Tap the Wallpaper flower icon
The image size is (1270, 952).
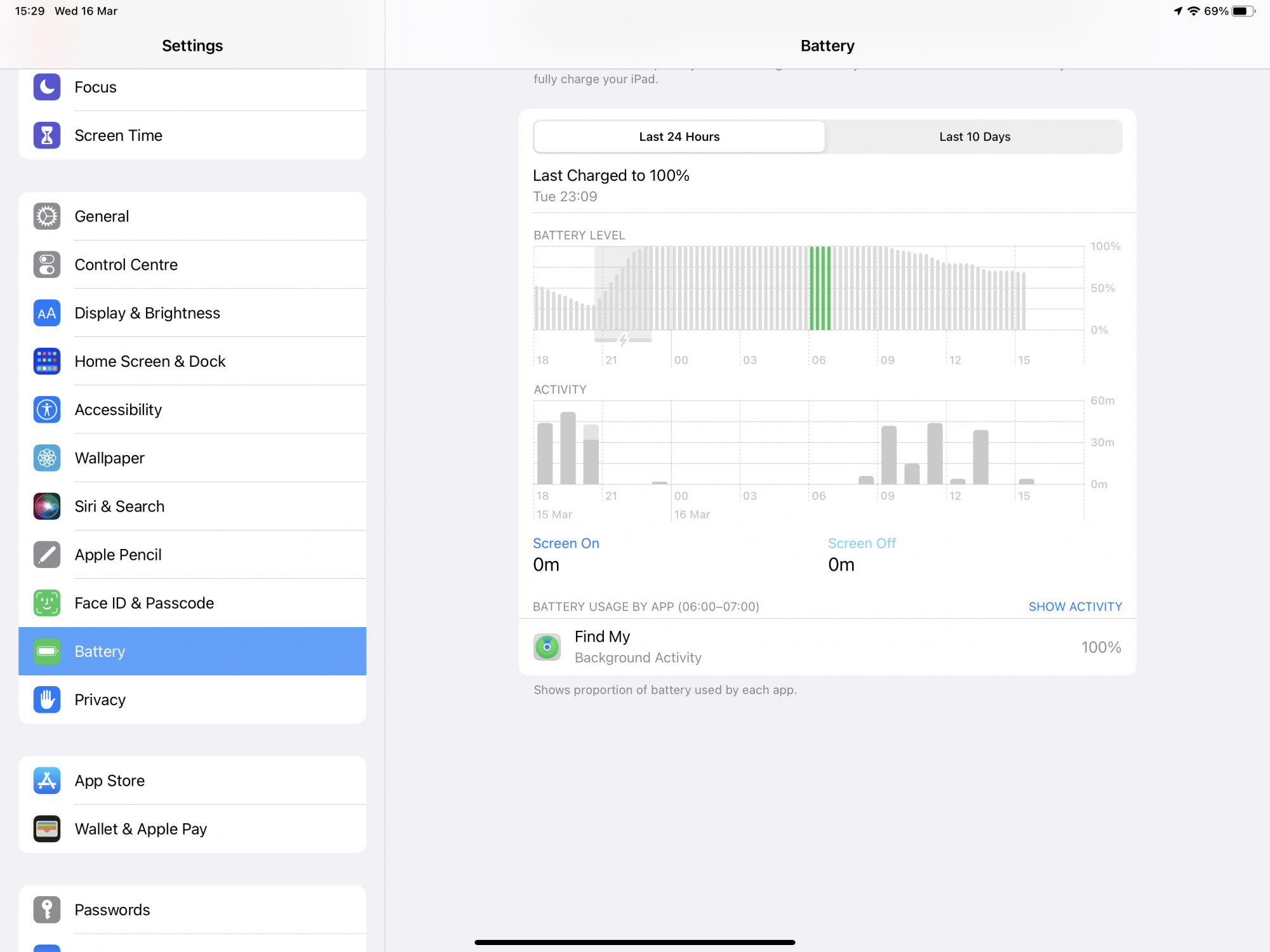[46, 458]
